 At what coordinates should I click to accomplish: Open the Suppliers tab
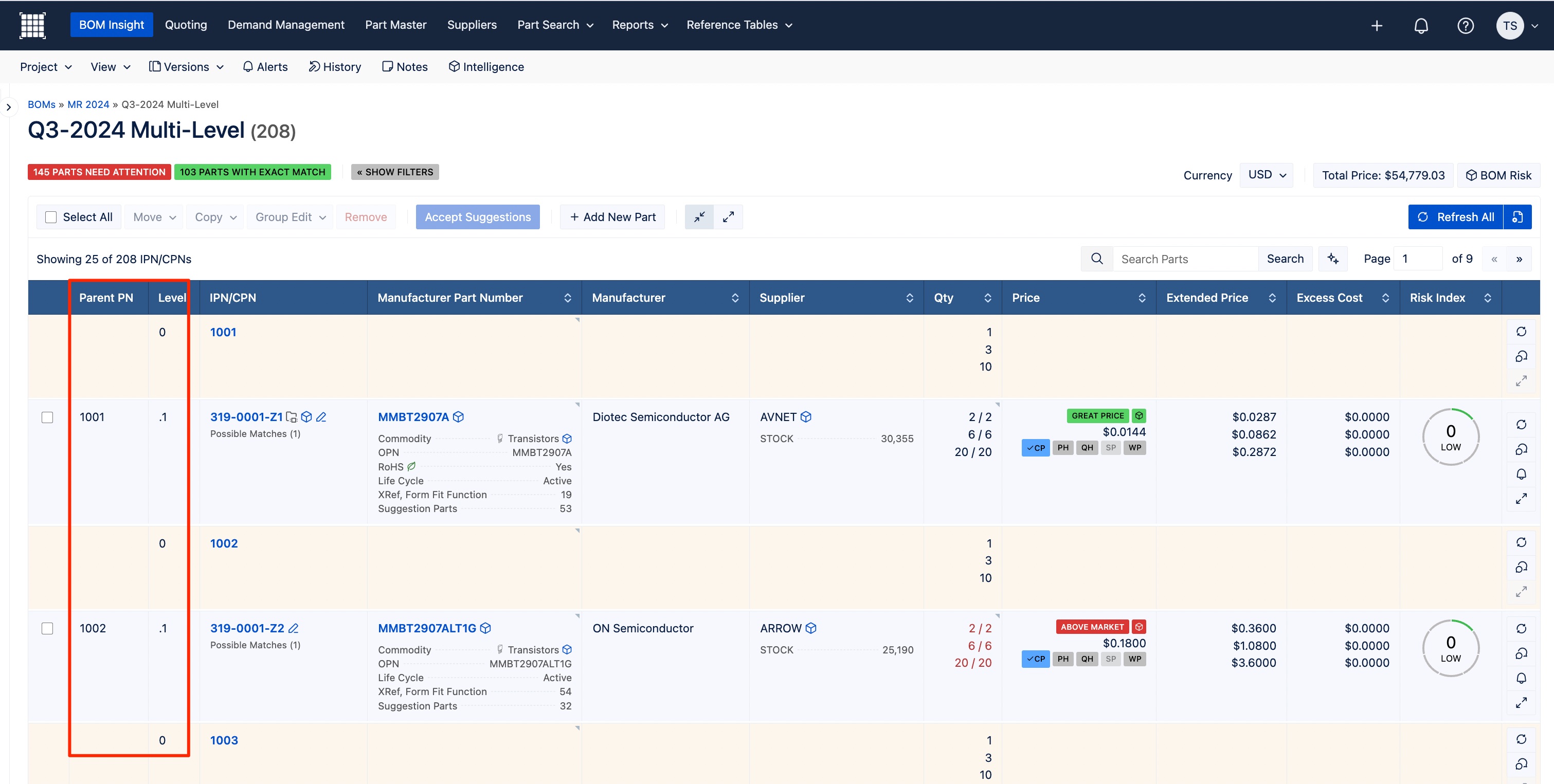tap(472, 25)
